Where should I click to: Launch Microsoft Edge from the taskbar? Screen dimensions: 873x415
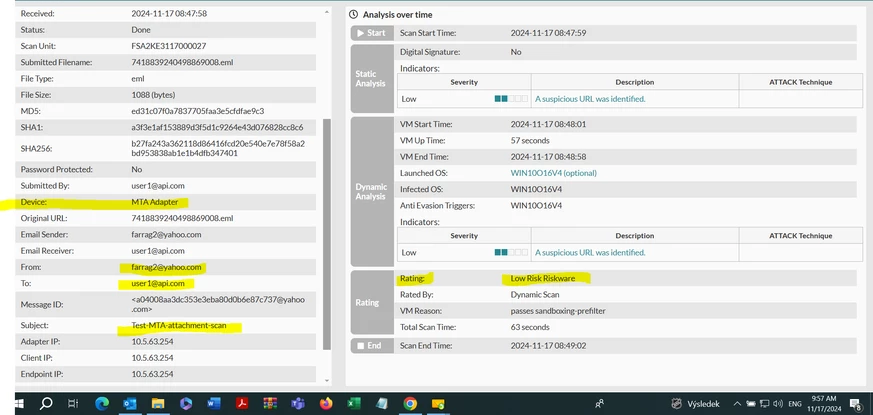(102, 404)
